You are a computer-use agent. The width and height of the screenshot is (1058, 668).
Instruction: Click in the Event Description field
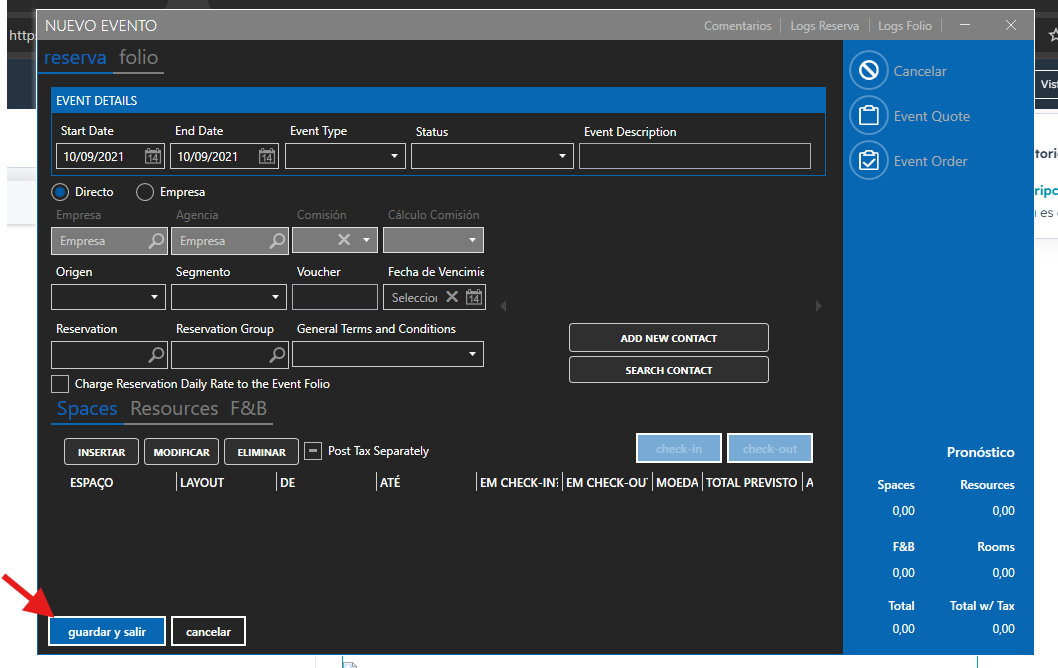point(694,156)
